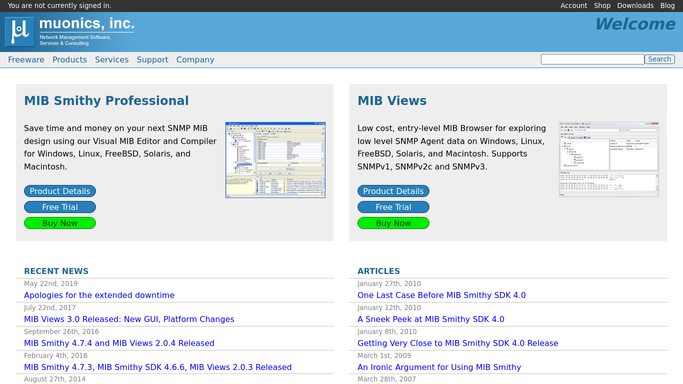Image resolution: width=683 pixels, height=384 pixels.
Task: Open the MIB Views screenshot thumbnail
Action: pyautogui.click(x=609, y=159)
